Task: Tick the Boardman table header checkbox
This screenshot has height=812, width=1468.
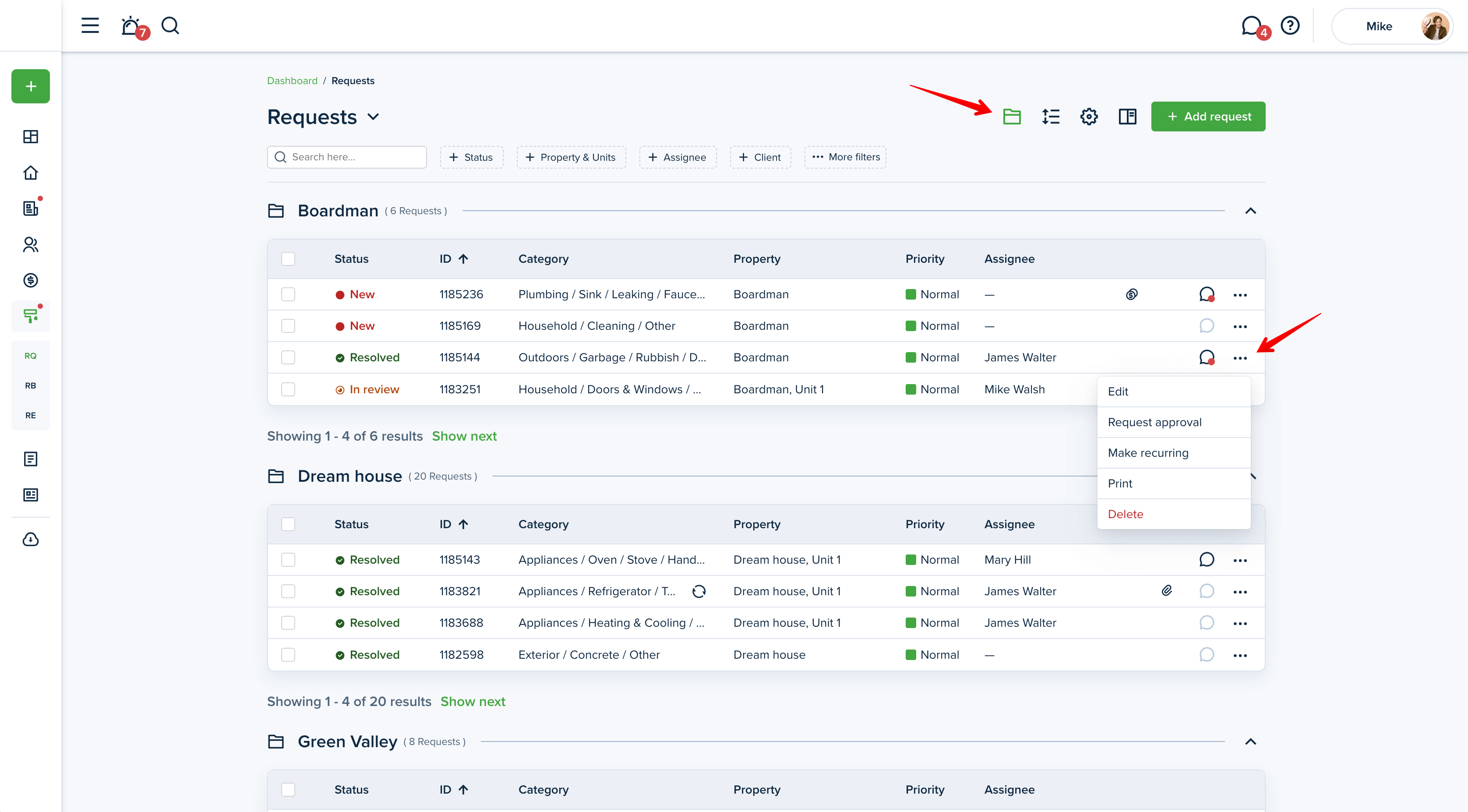Action: click(x=288, y=259)
